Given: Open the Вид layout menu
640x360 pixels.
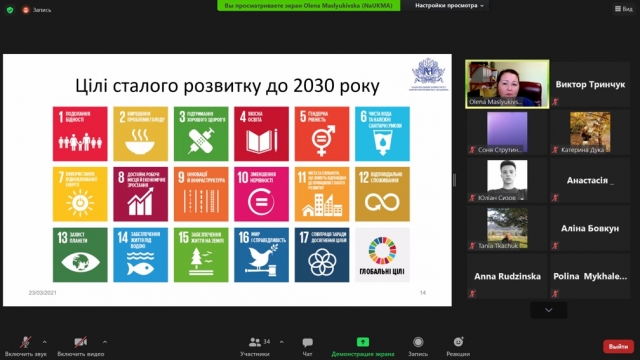Looking at the screenshot, I should 624,9.
